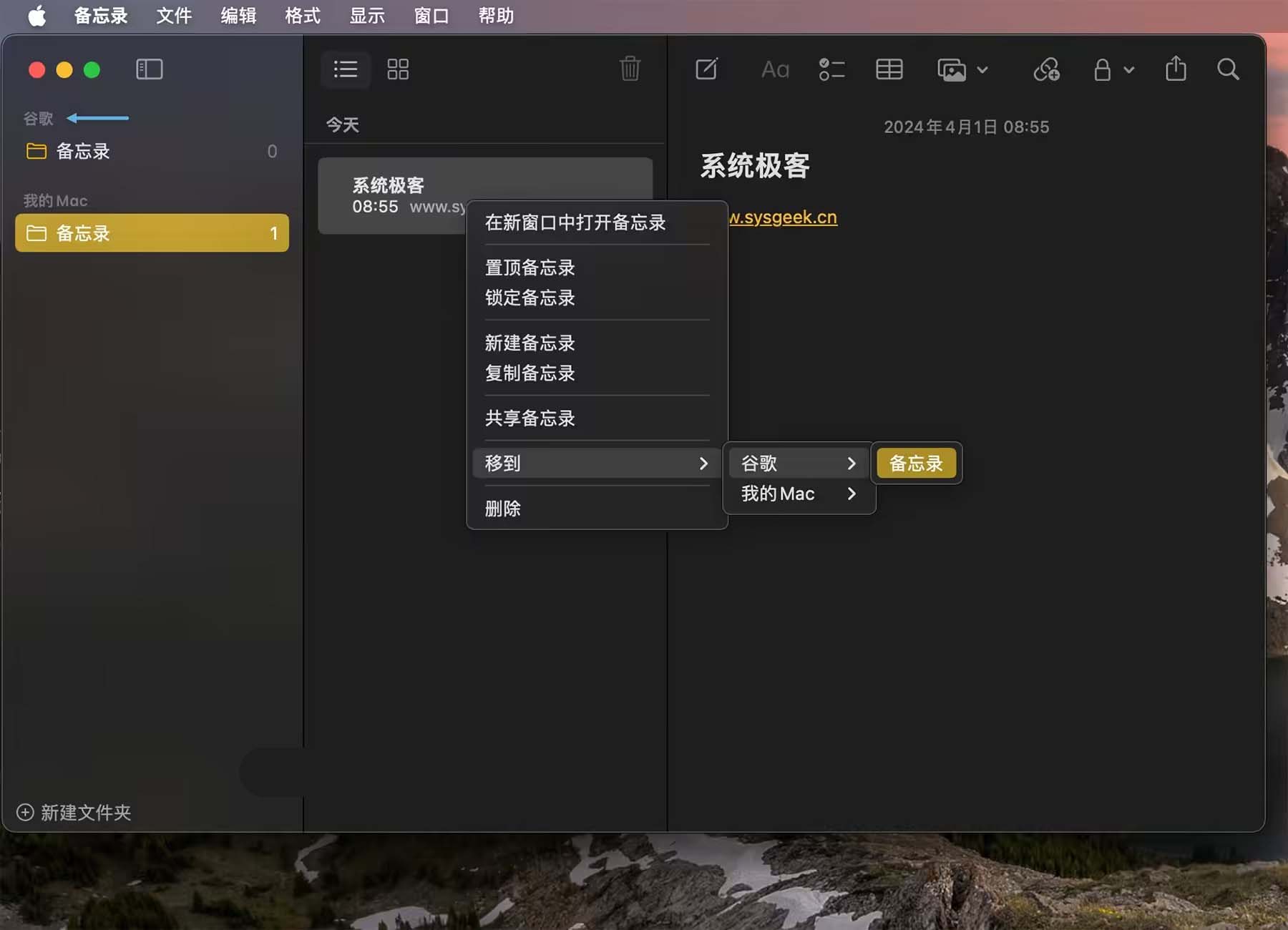Toggle the sidebar visibility icon
The image size is (1288, 930).
[x=149, y=69]
